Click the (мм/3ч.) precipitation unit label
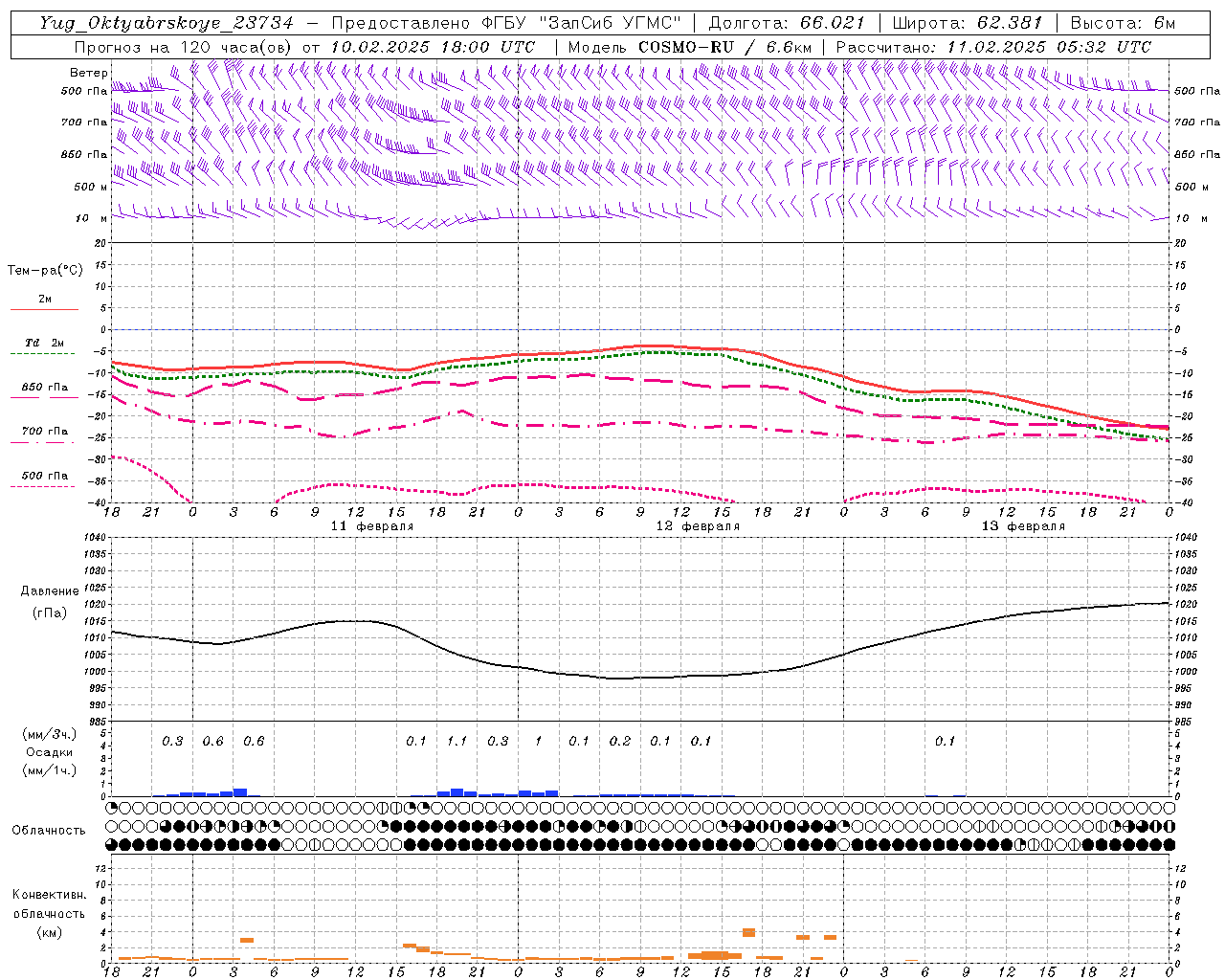Image resolution: width=1225 pixels, height=980 pixels. [50, 735]
